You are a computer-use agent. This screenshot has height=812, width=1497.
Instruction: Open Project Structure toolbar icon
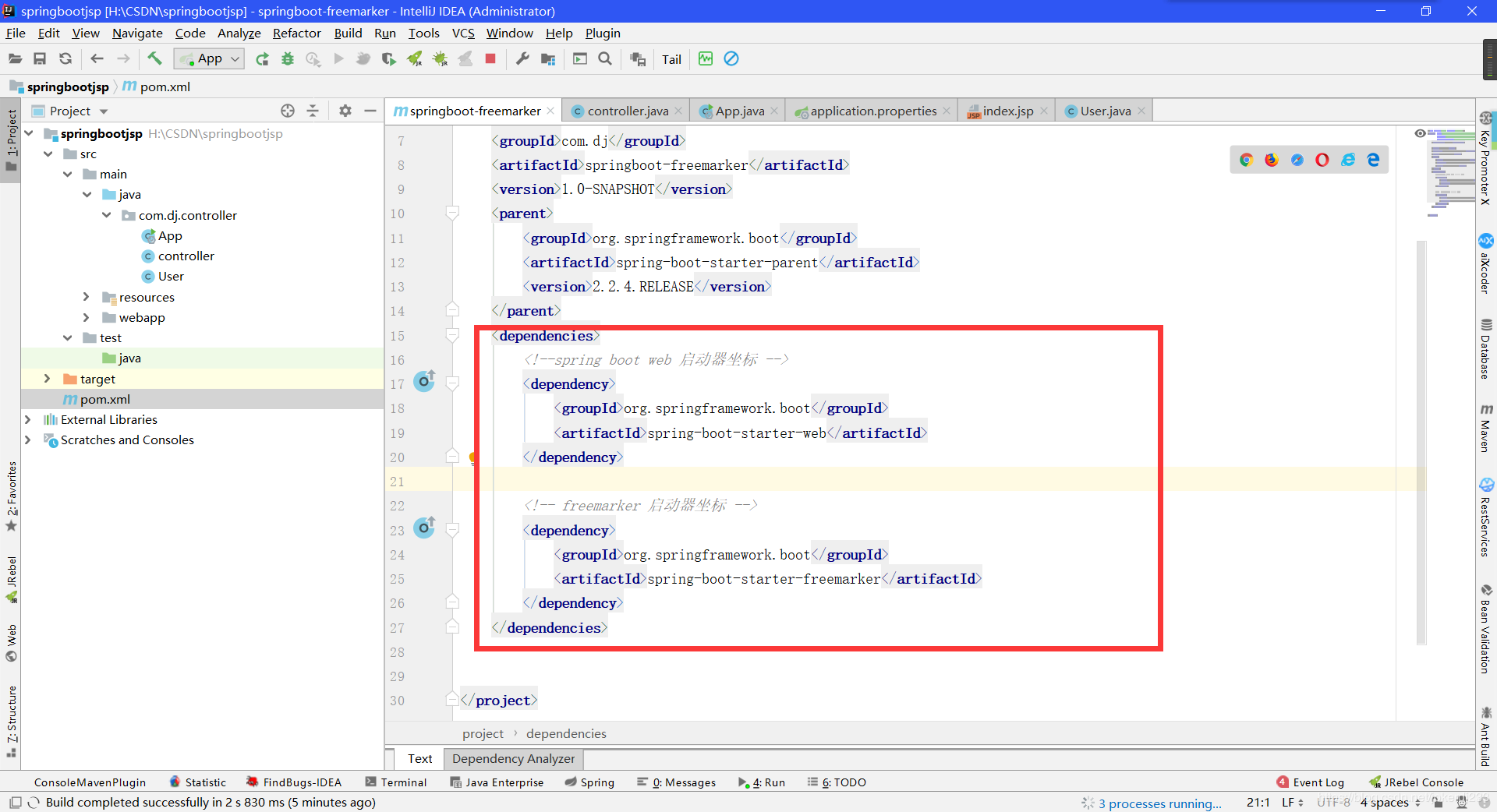pyautogui.click(x=548, y=58)
